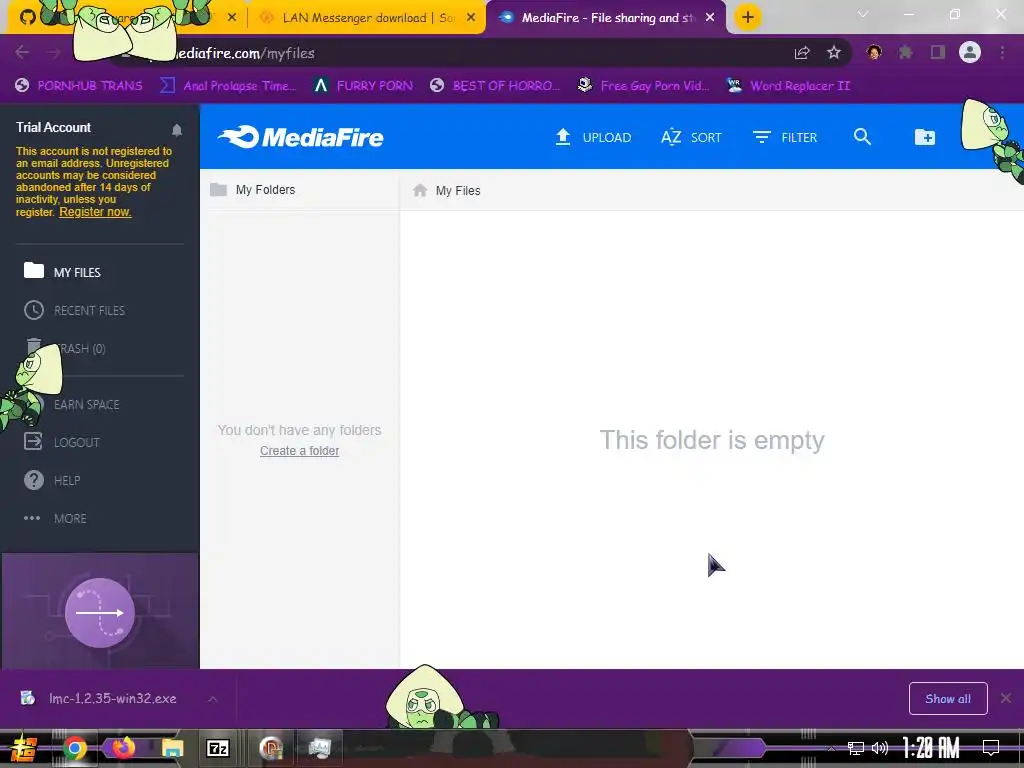This screenshot has height=768, width=1024.
Task: Open Chrome from the taskbar
Action: (x=74, y=748)
